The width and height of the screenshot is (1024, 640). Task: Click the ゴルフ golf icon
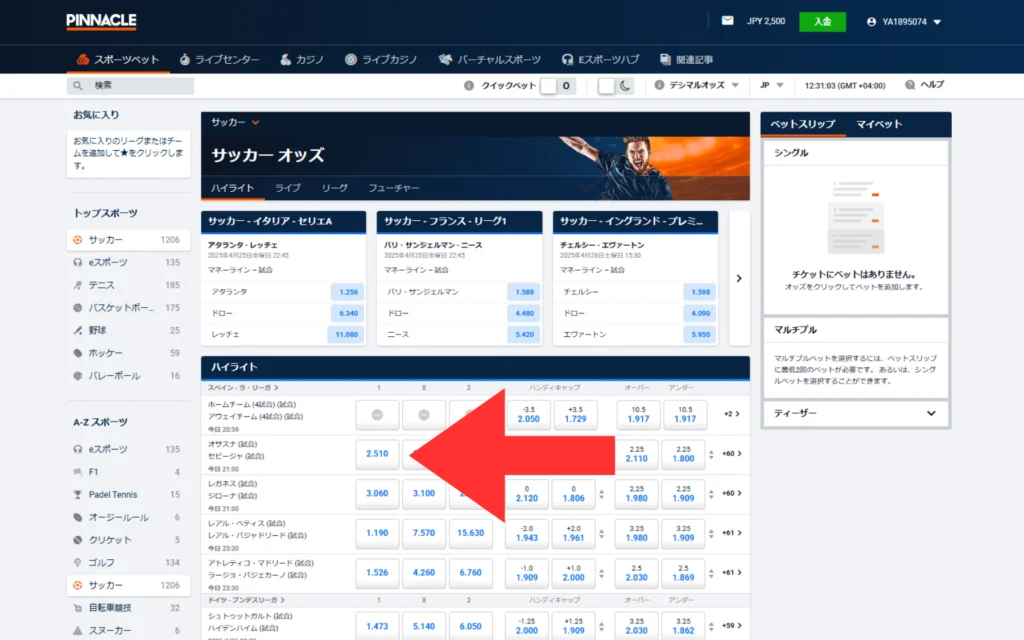click(78, 562)
